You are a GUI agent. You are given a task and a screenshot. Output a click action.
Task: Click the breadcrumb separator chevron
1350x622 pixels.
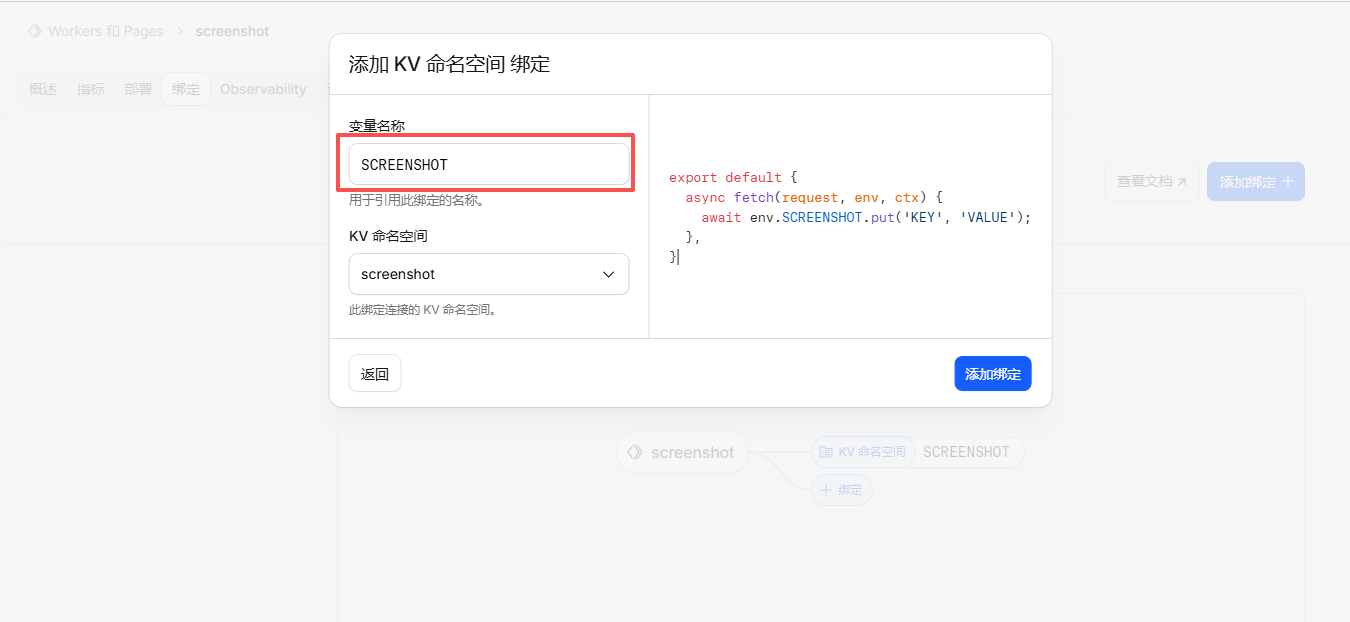pyautogui.click(x=180, y=31)
